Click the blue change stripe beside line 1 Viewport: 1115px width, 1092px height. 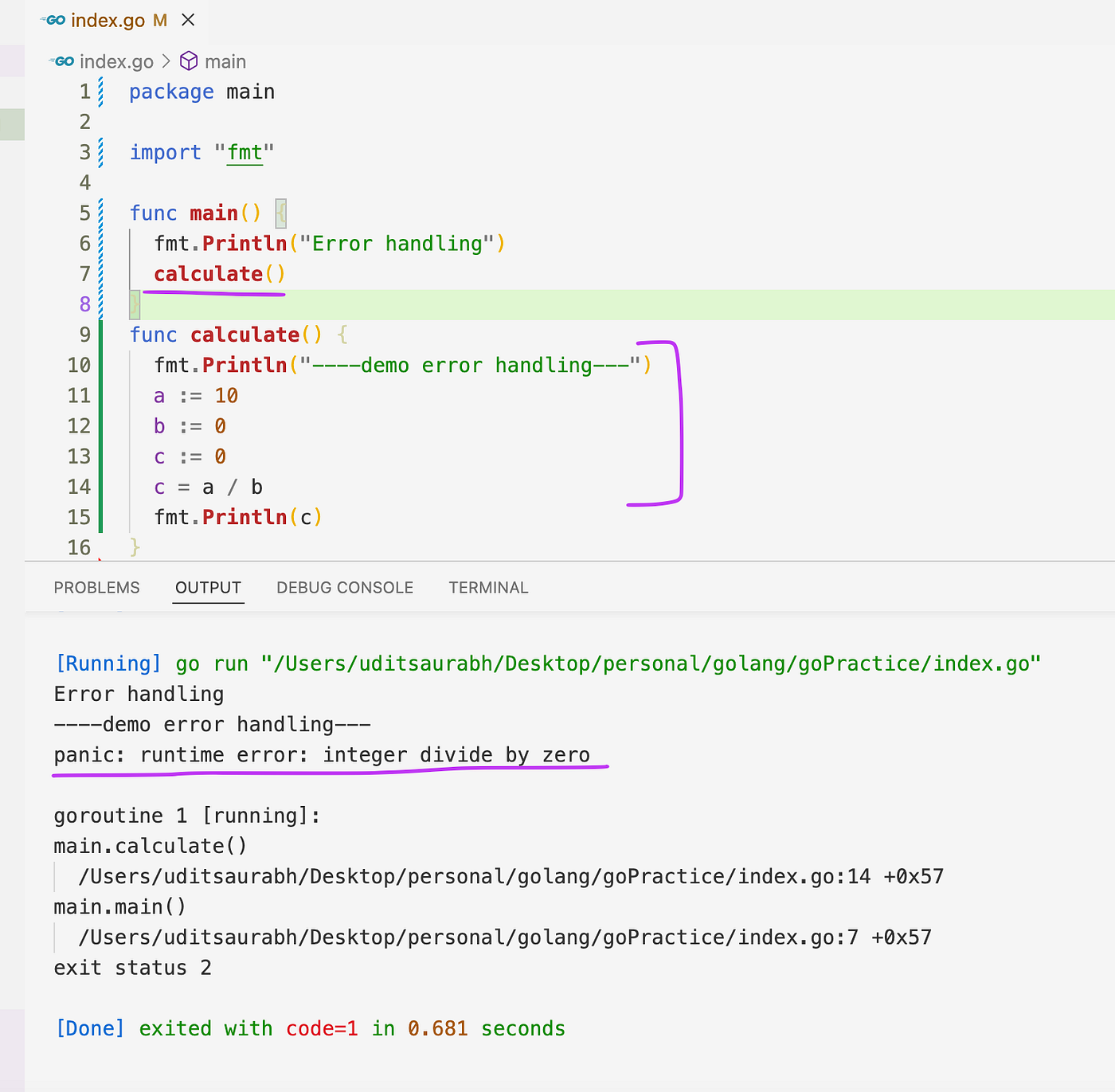[x=100, y=91]
